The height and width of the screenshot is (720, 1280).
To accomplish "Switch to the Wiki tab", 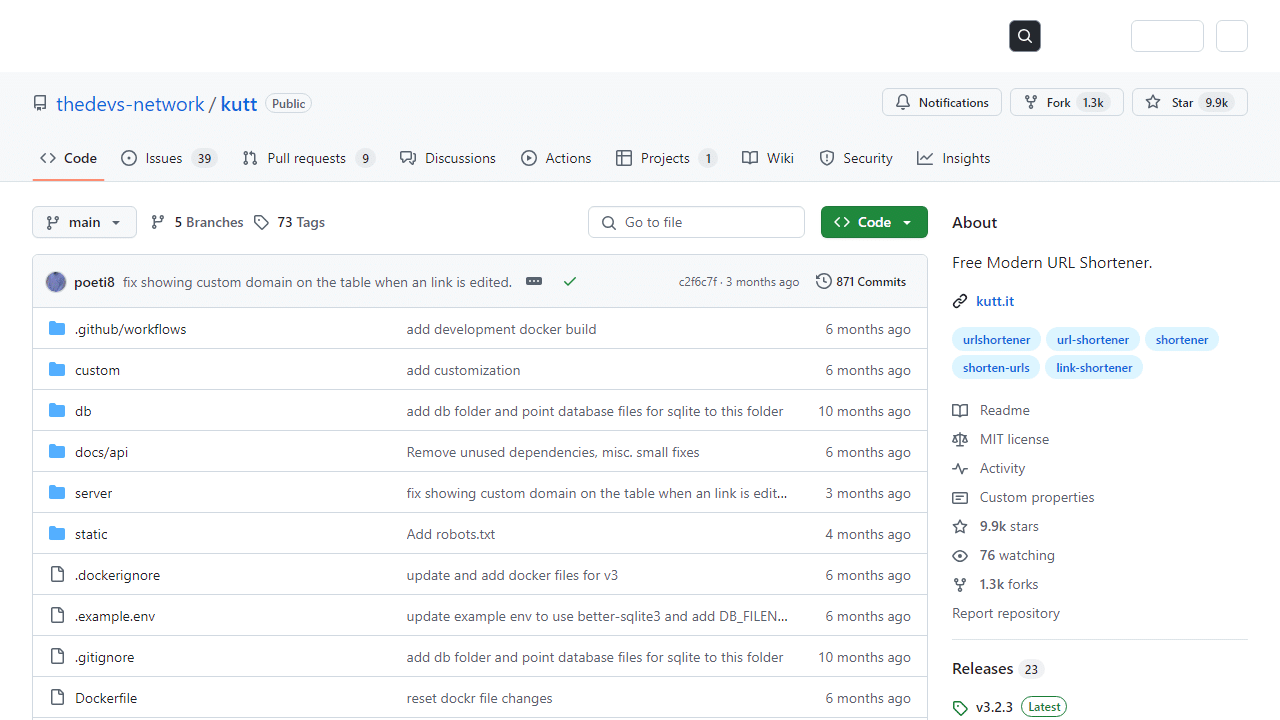I will (768, 158).
